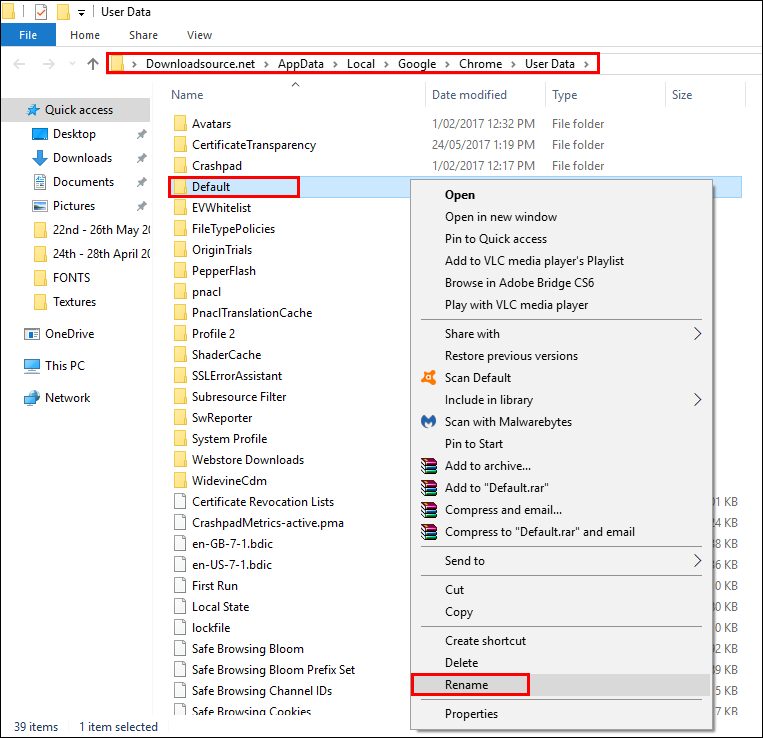Expand the chevron after User Data breadcrumb
Screen dimensions: 763x738
pyautogui.click(x=586, y=64)
